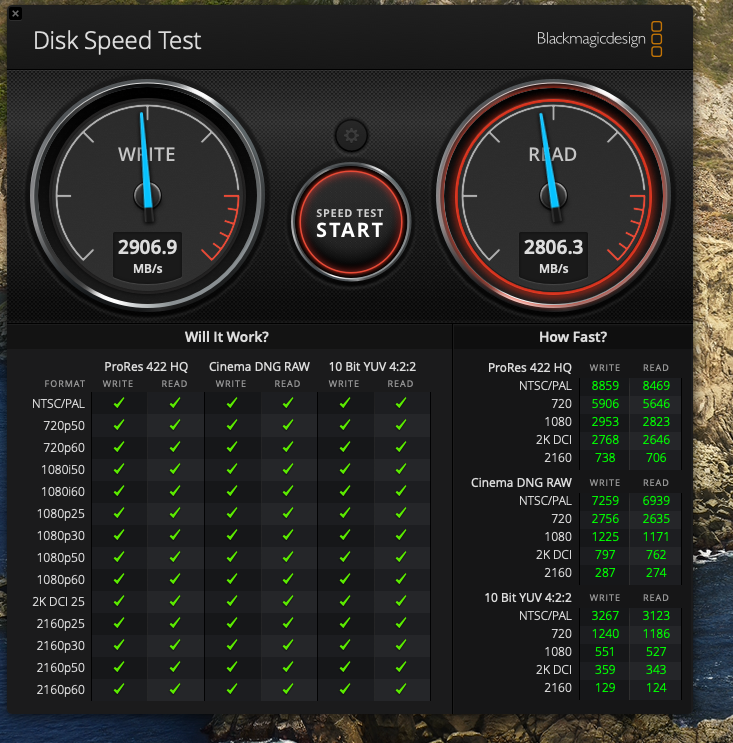Click 10 Bit YUV read checkmark for 2160p30

pos(401,645)
